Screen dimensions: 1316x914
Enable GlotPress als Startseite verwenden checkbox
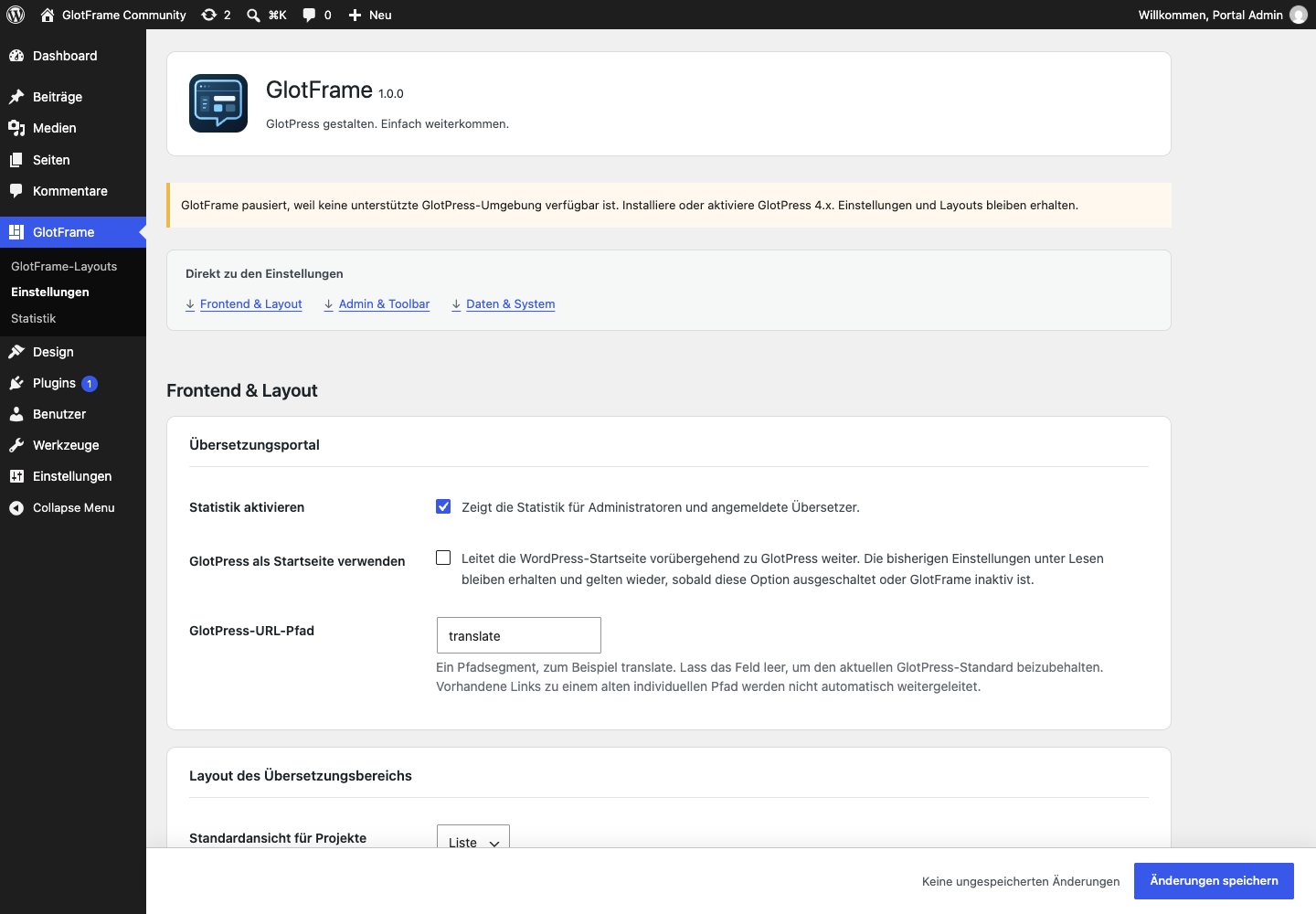[443, 558]
